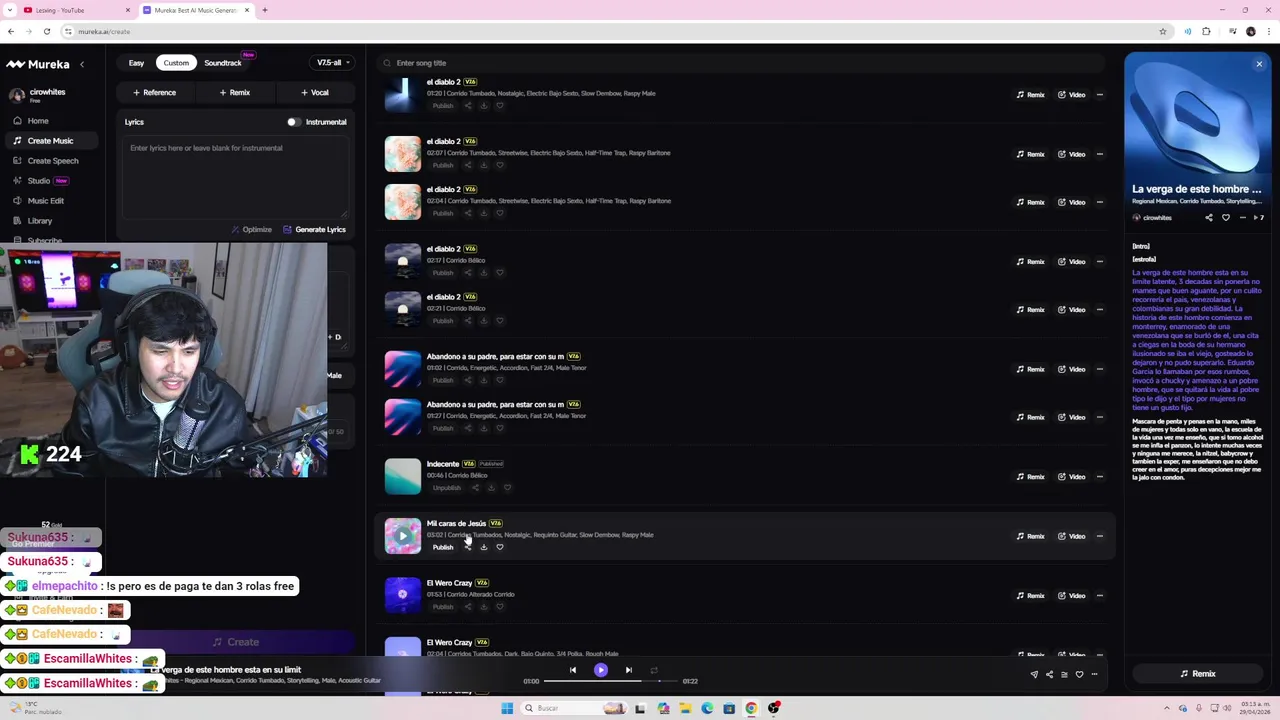
Task: Close the song detail side panel
Action: pyautogui.click(x=1259, y=64)
